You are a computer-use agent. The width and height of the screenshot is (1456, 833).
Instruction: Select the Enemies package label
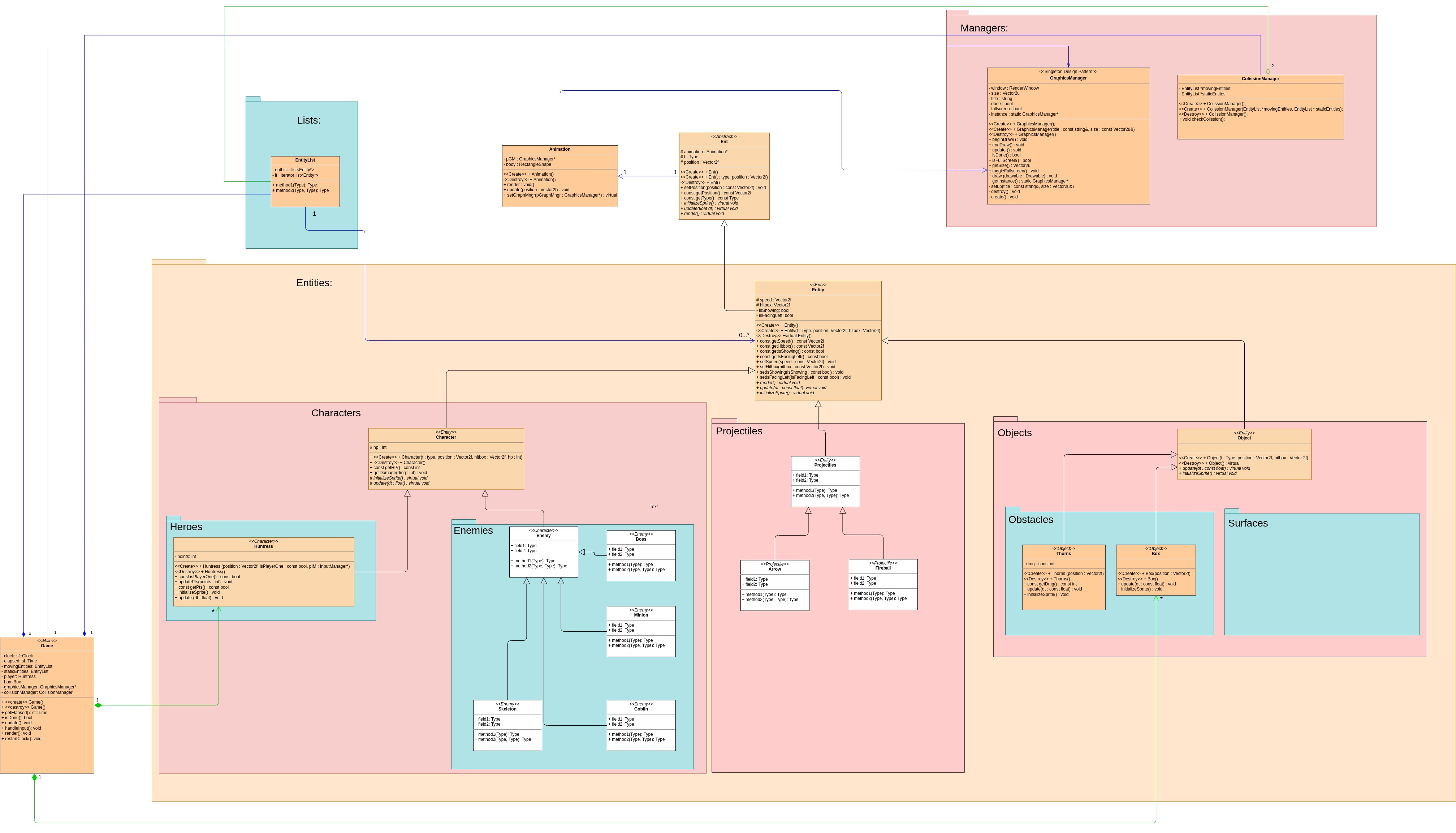(473, 531)
